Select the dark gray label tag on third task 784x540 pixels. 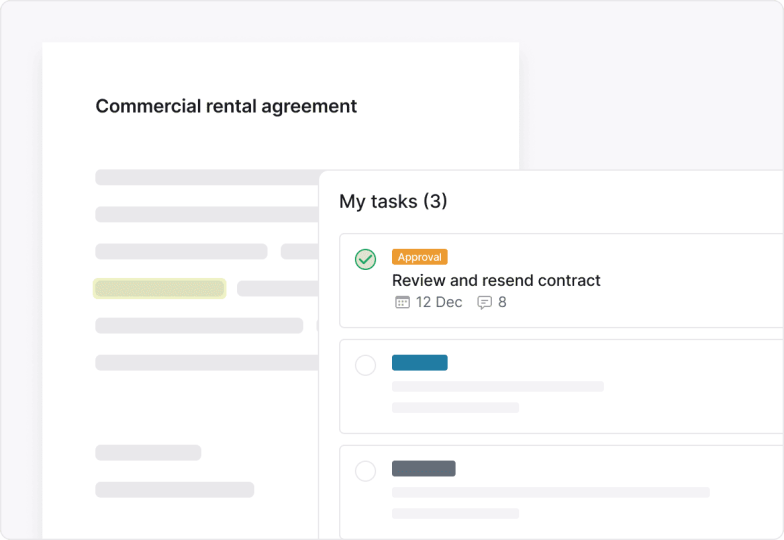pos(423,468)
